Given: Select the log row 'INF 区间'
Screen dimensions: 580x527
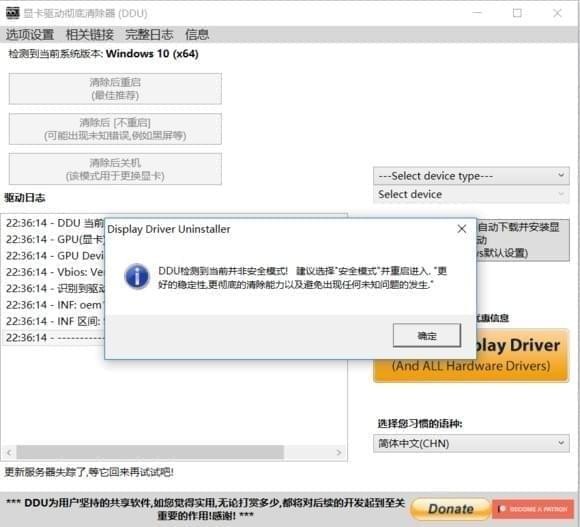Looking at the screenshot, I should coord(54,321).
